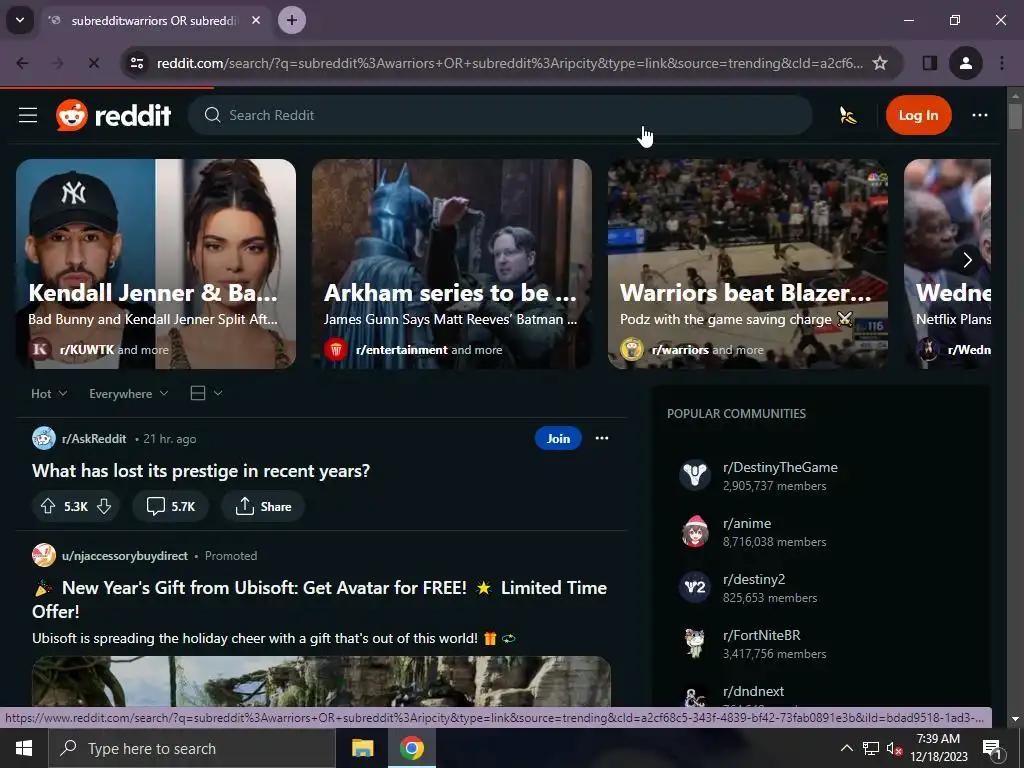
Task: View site information icon in address bar
Action: [137, 63]
